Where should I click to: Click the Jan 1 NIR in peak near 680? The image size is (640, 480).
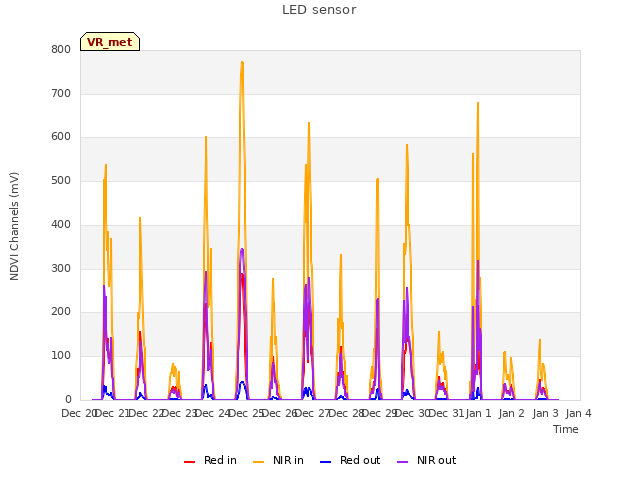tap(478, 103)
